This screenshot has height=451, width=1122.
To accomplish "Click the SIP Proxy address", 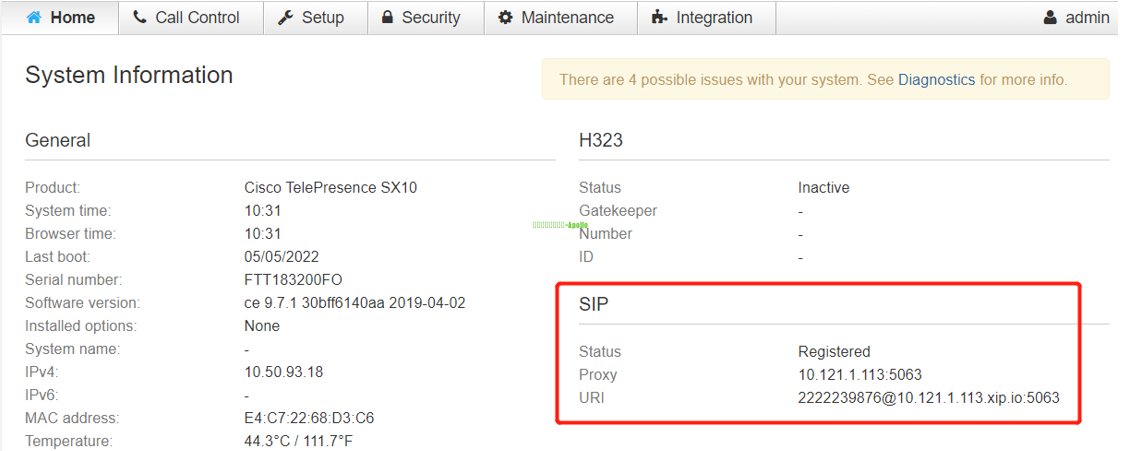I will click(859, 375).
